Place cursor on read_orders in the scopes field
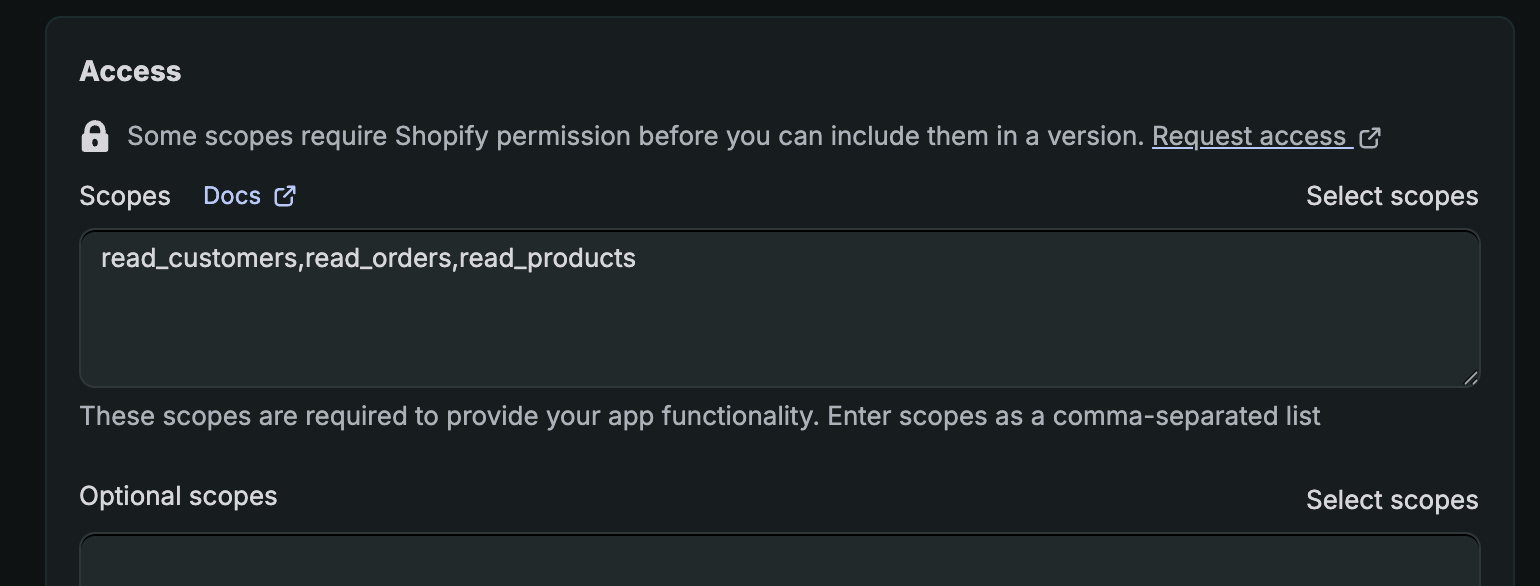Viewport: 1540px width, 586px height. click(378, 259)
